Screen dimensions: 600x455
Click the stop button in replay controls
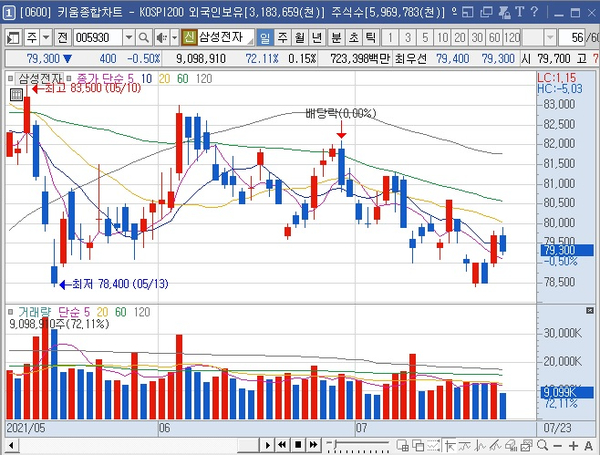point(298,445)
